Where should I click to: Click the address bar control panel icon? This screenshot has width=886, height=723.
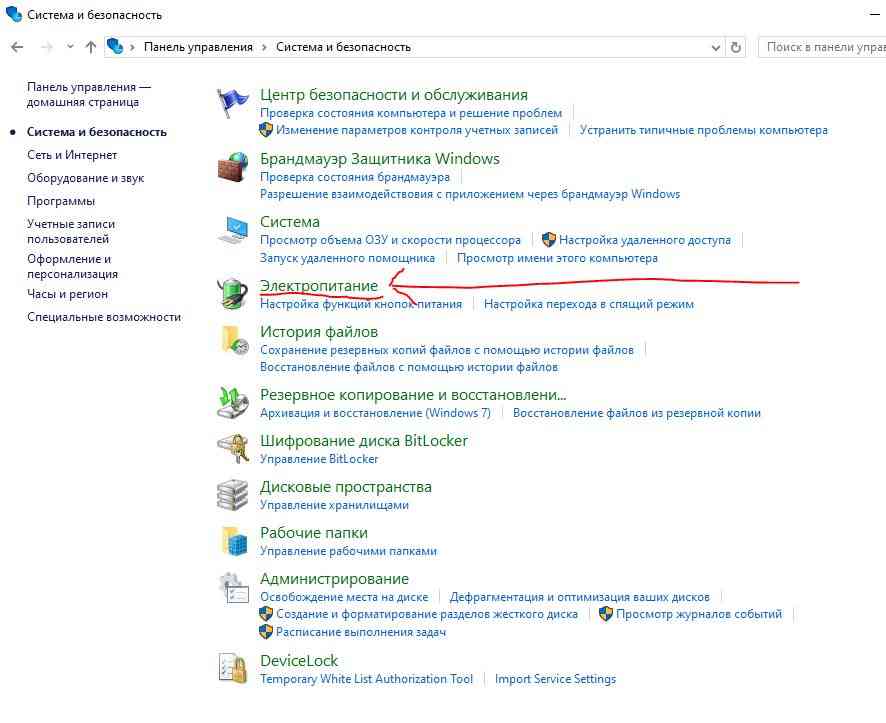click(x=115, y=46)
